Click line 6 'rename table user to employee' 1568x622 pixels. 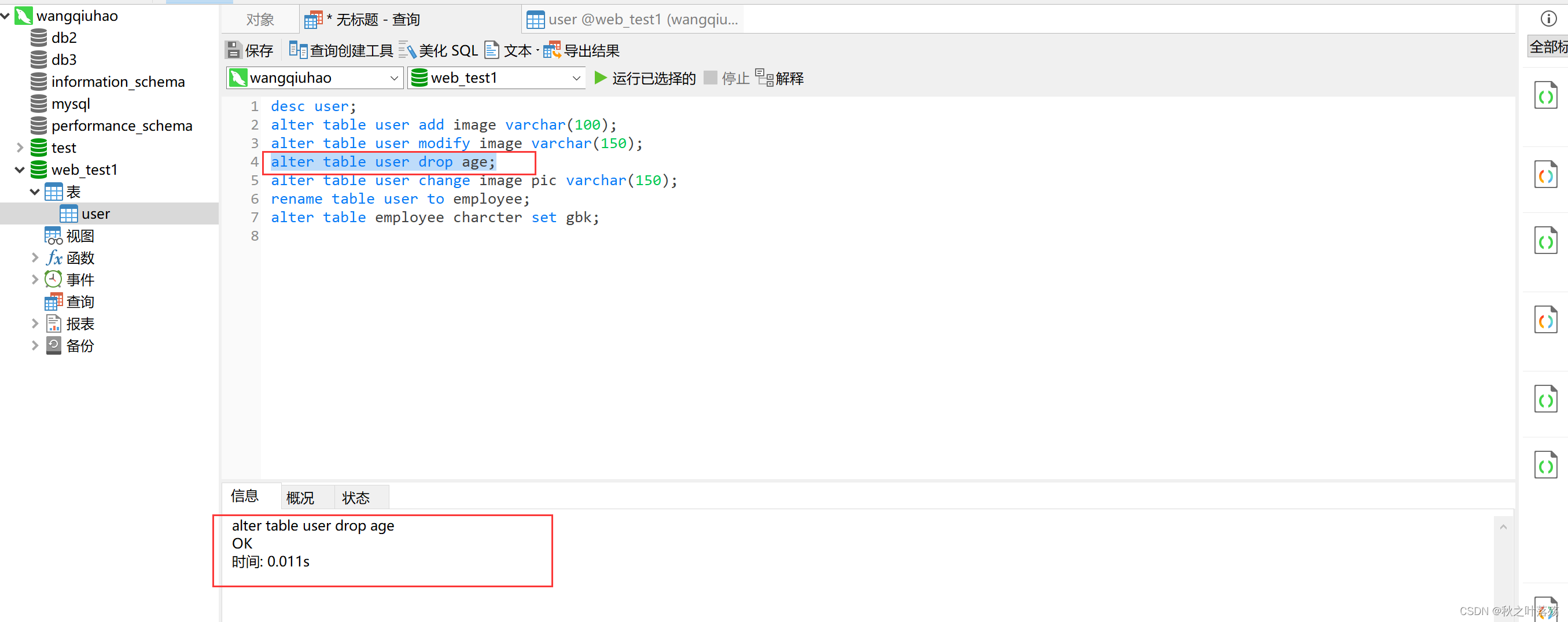(x=400, y=199)
